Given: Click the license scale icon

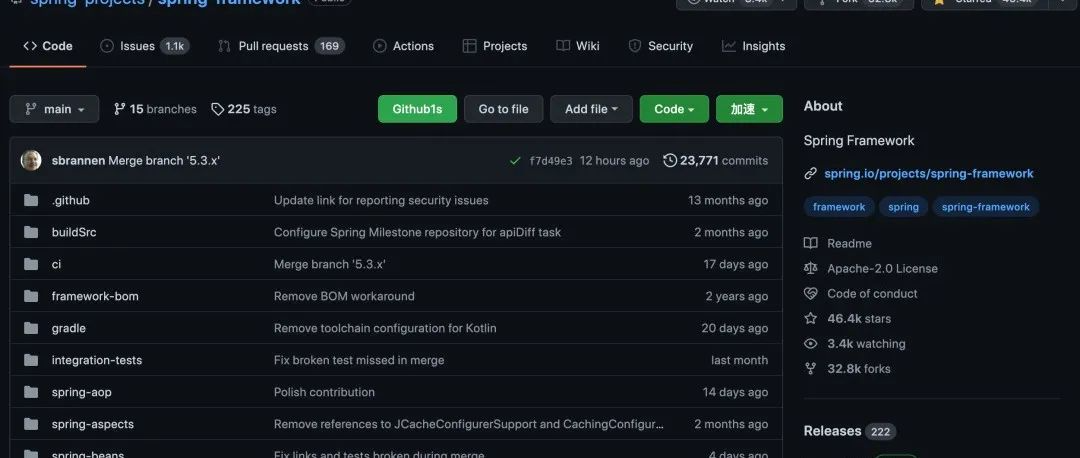Looking at the screenshot, I should (811, 268).
